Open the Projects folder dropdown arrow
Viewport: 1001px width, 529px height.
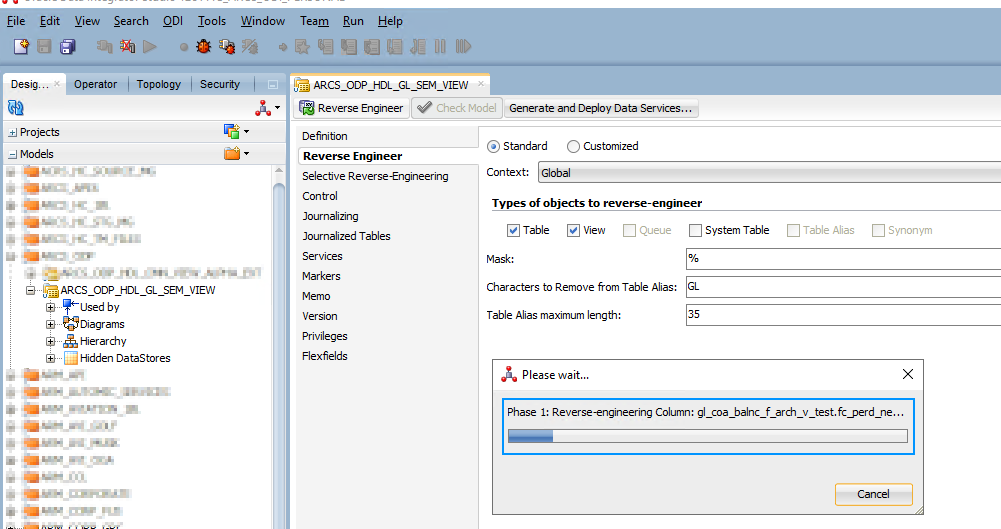[x=246, y=132]
